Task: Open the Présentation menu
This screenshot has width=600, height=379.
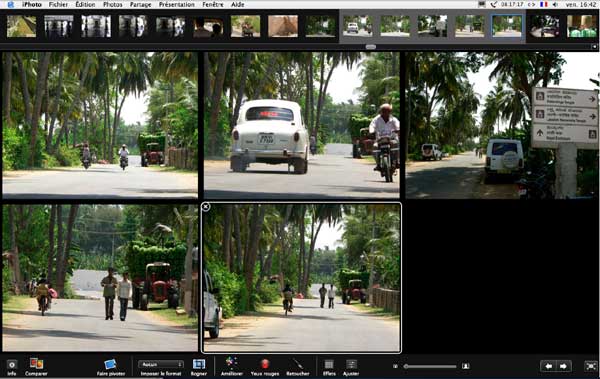Action: 176,4
